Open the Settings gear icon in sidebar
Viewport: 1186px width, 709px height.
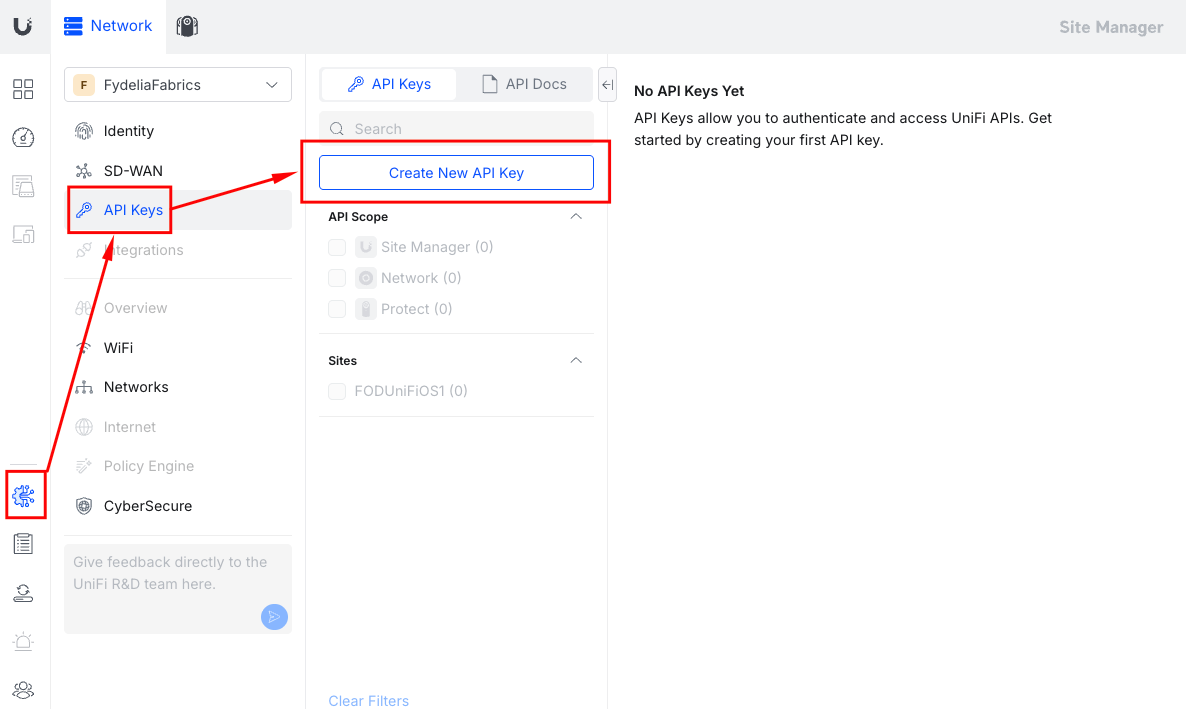(x=23, y=496)
